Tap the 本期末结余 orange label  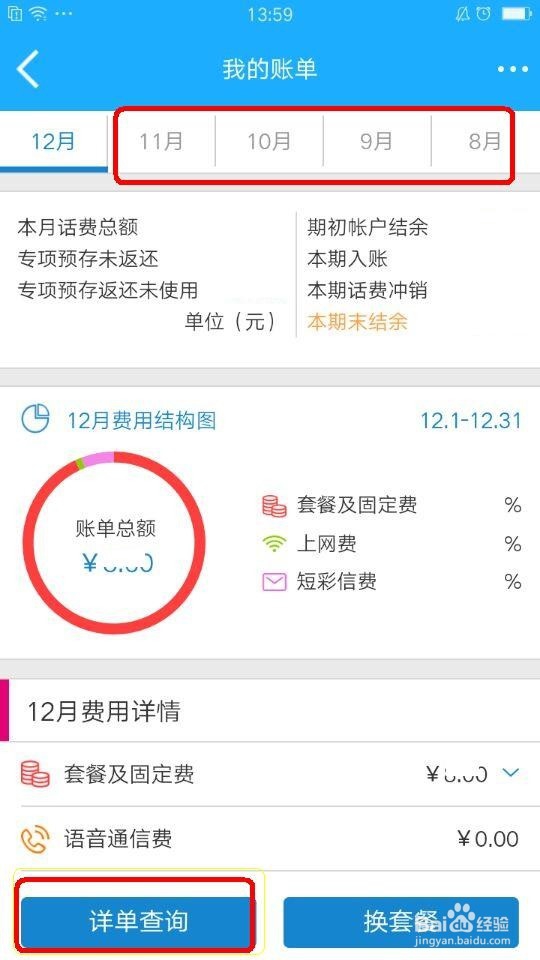point(358,321)
